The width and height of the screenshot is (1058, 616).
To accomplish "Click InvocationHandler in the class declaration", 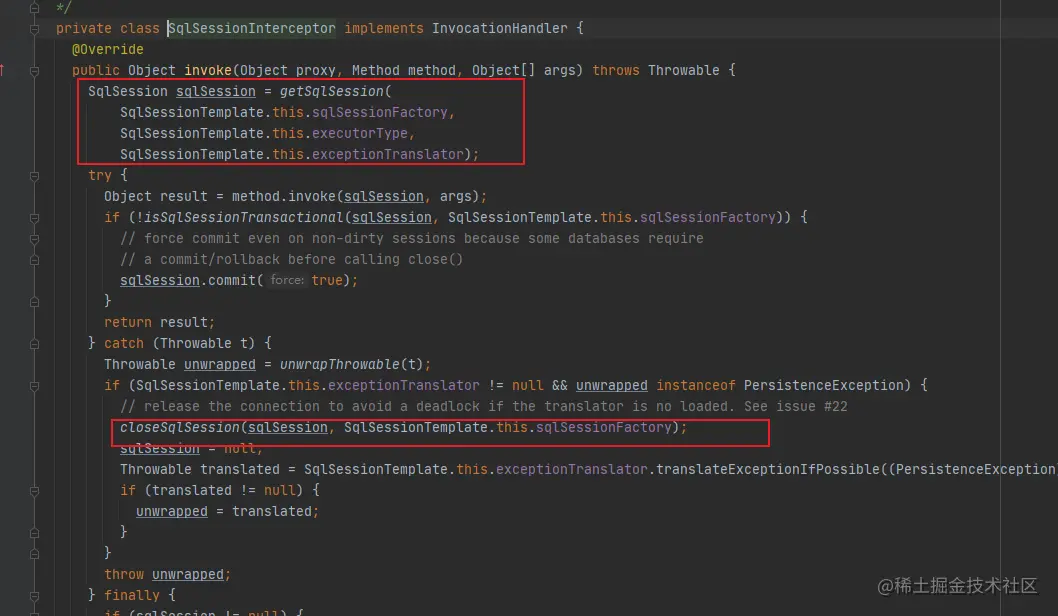I will (499, 28).
